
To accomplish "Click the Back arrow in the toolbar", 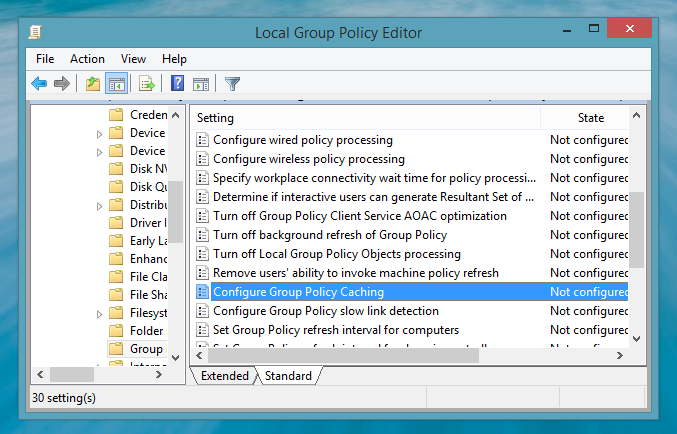I will 39,84.
